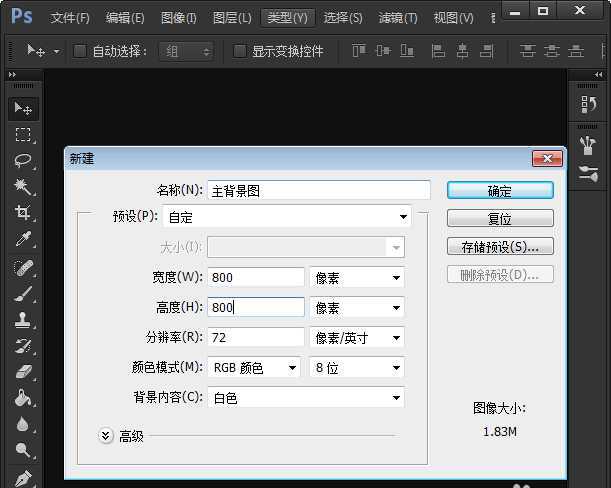The image size is (611, 488).
Task: Open the 滤镜 menu
Action: [x=398, y=18]
